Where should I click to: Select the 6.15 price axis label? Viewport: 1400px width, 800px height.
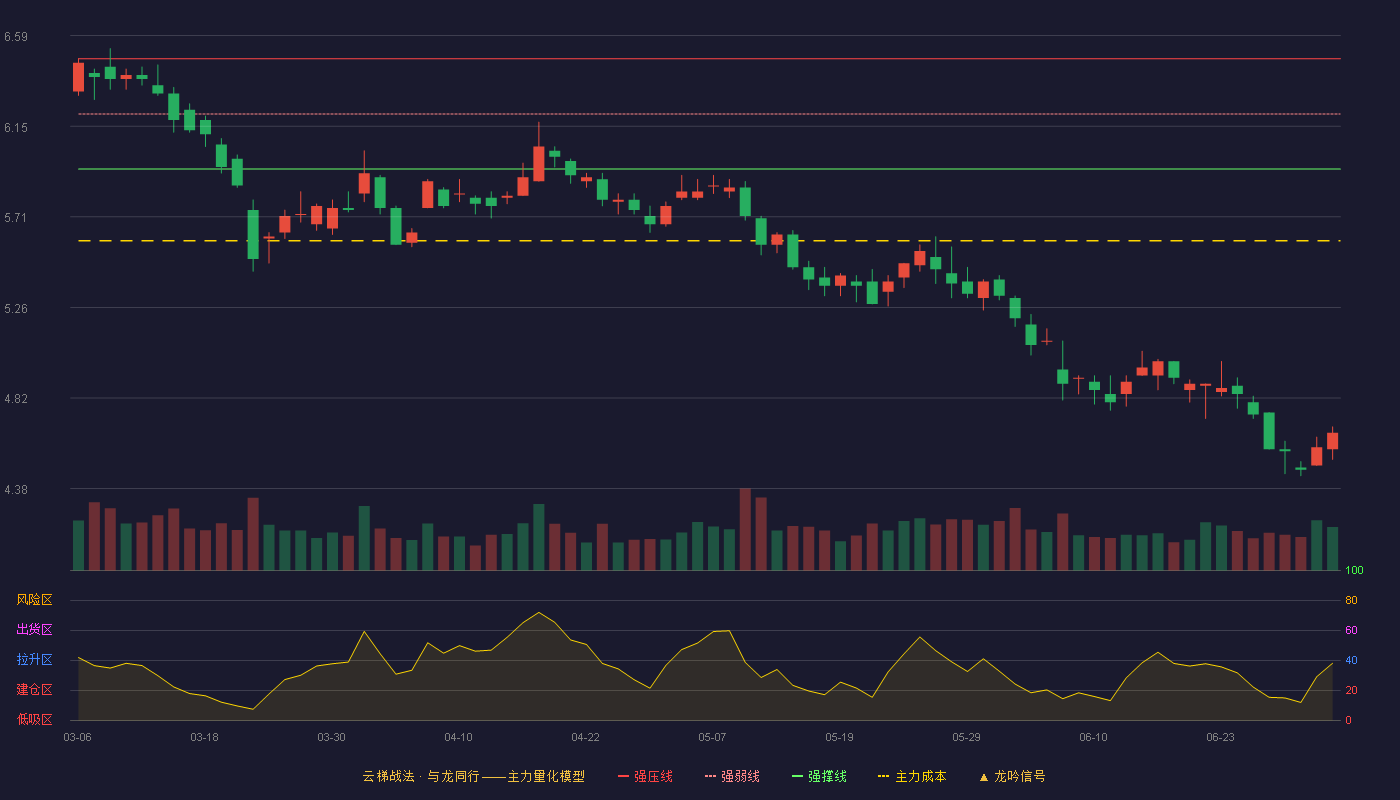point(16,128)
